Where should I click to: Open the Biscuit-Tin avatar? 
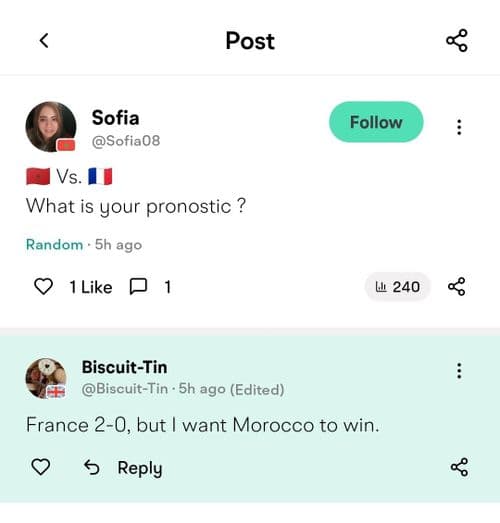pyautogui.click(x=46, y=379)
